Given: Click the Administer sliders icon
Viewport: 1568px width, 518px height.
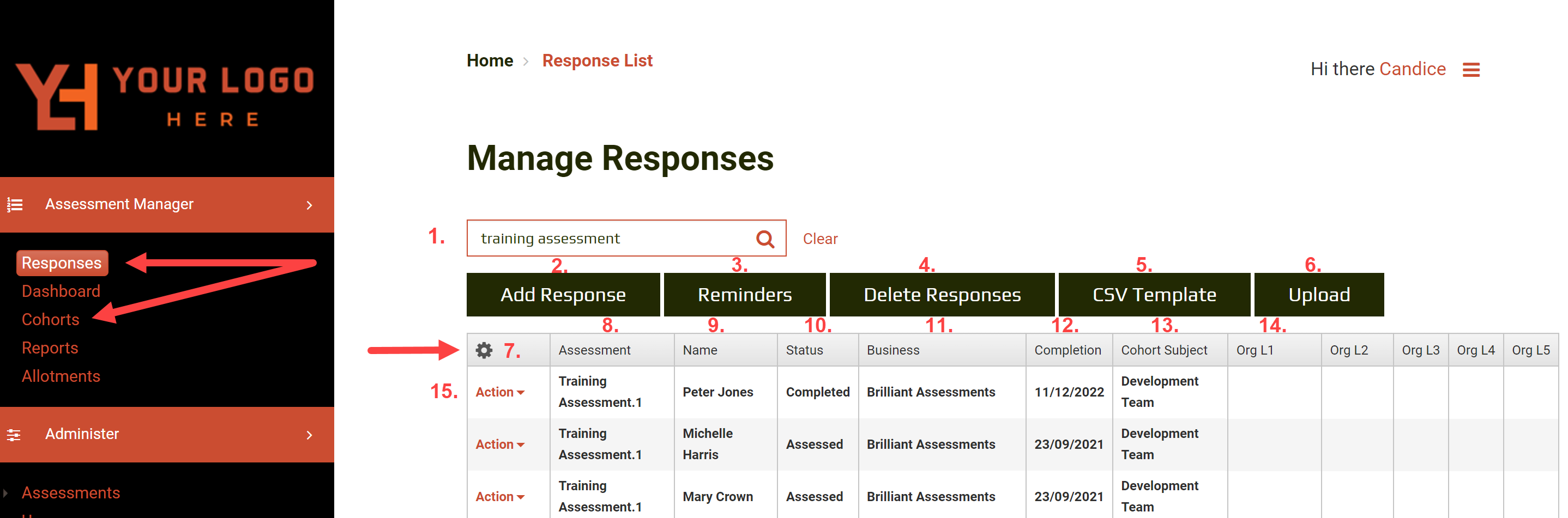Looking at the screenshot, I should [14, 435].
